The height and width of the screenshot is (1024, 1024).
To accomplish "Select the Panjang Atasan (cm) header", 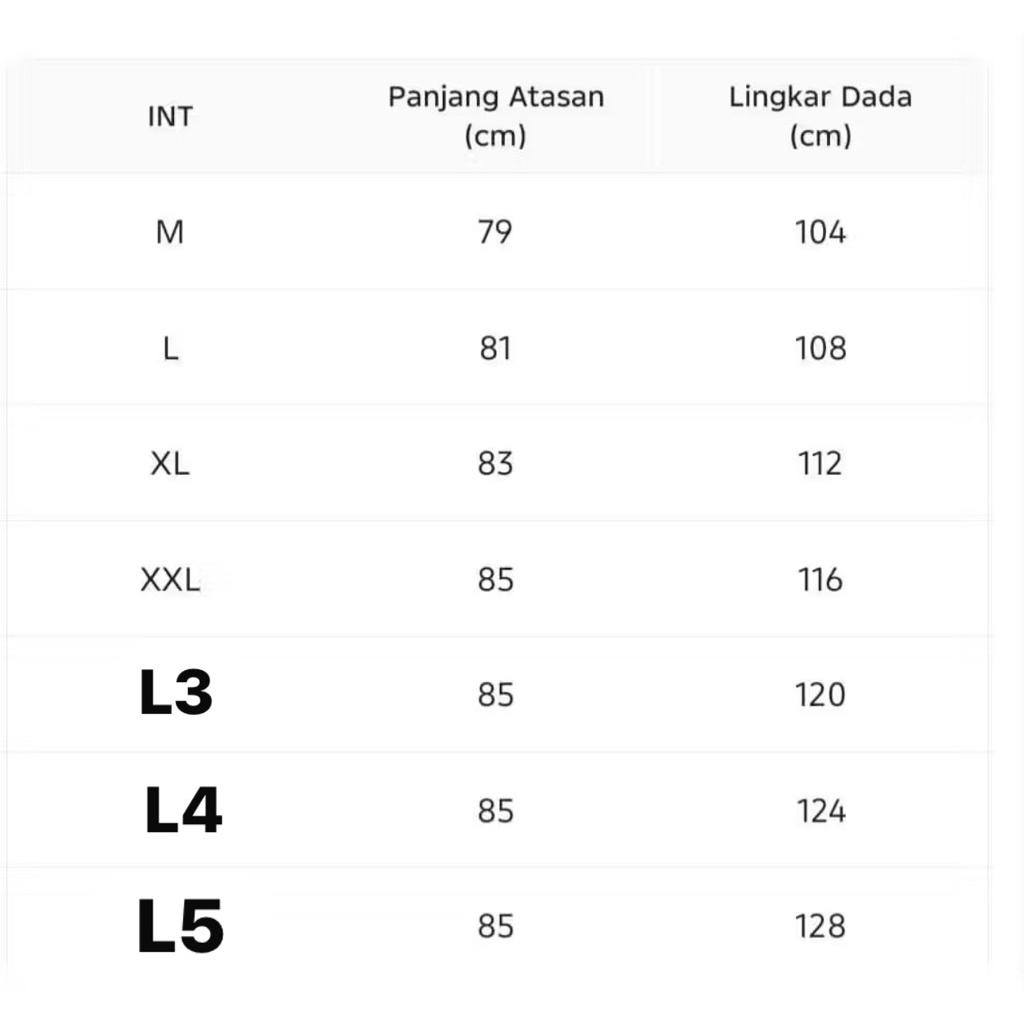I will click(x=496, y=116).
